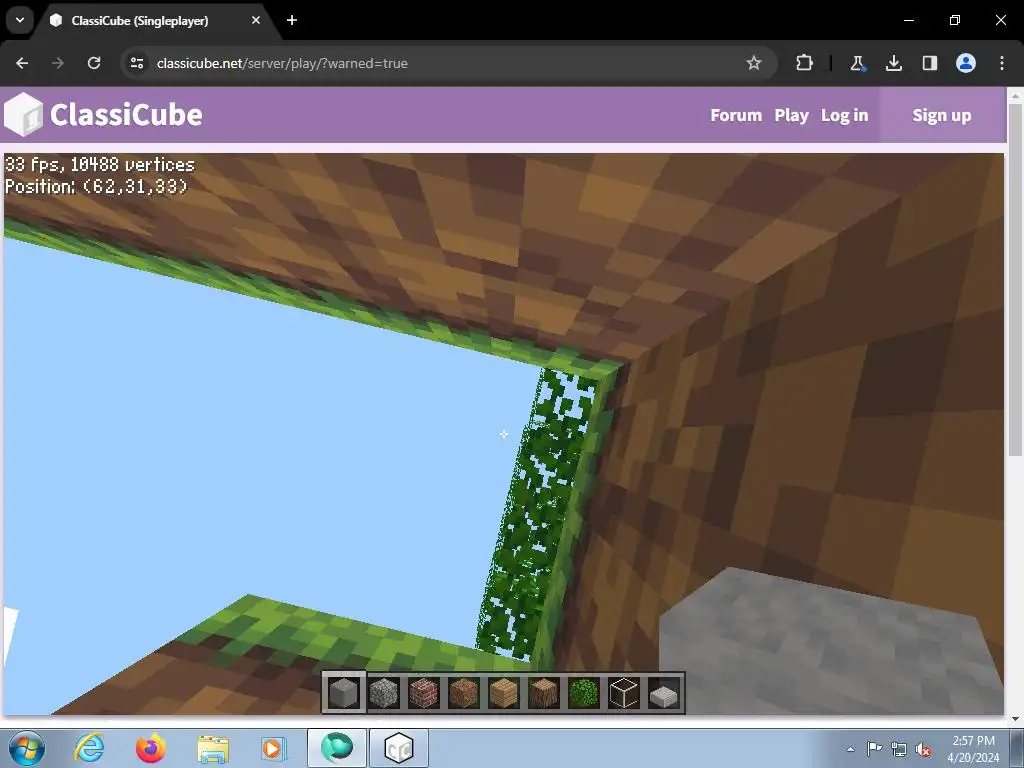Show hidden system tray icons
This screenshot has width=1024, height=768.
click(850, 749)
